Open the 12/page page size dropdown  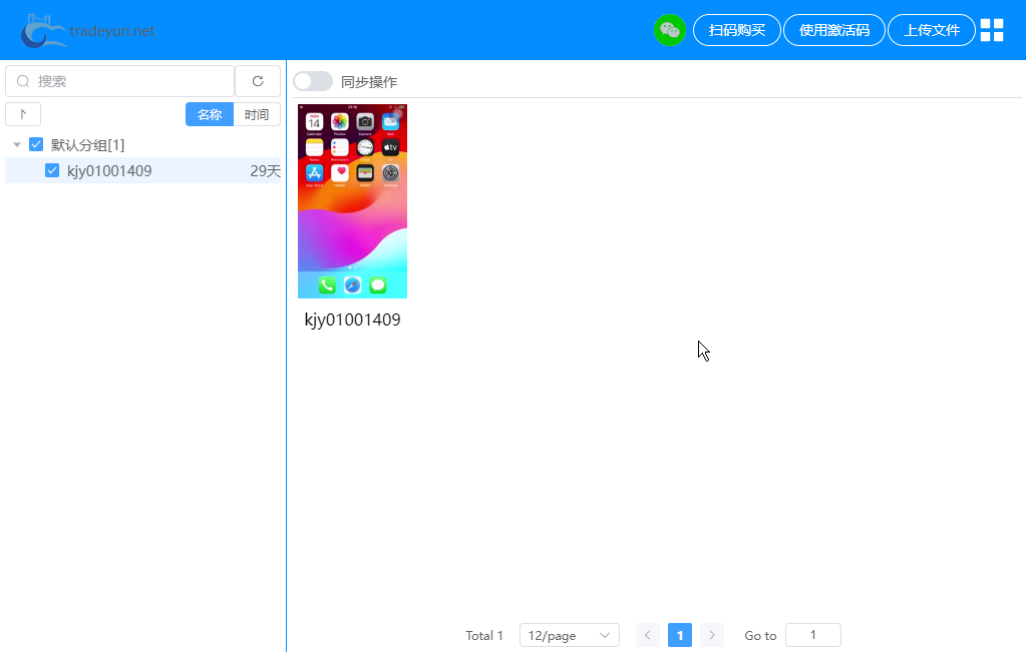[x=569, y=635]
